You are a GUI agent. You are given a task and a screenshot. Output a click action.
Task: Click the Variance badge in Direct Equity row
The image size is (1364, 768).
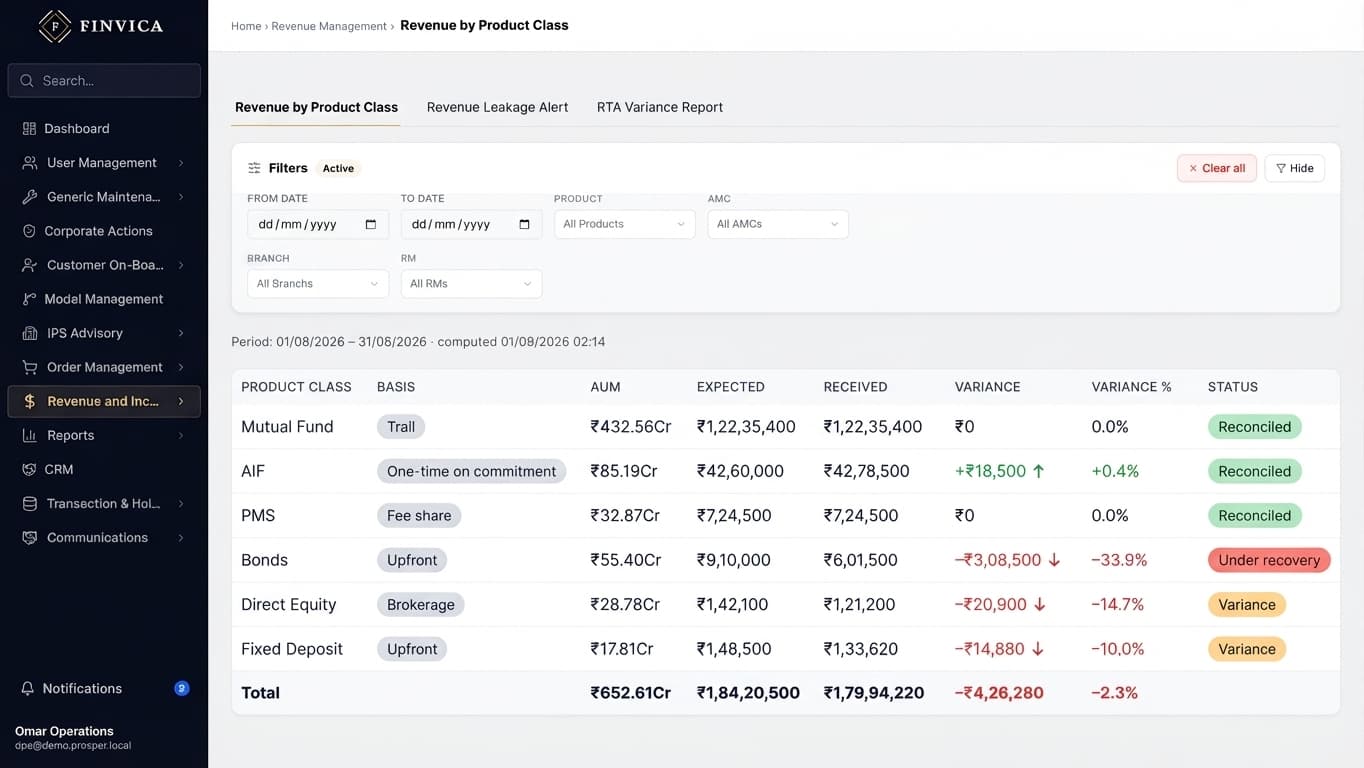click(x=1246, y=604)
